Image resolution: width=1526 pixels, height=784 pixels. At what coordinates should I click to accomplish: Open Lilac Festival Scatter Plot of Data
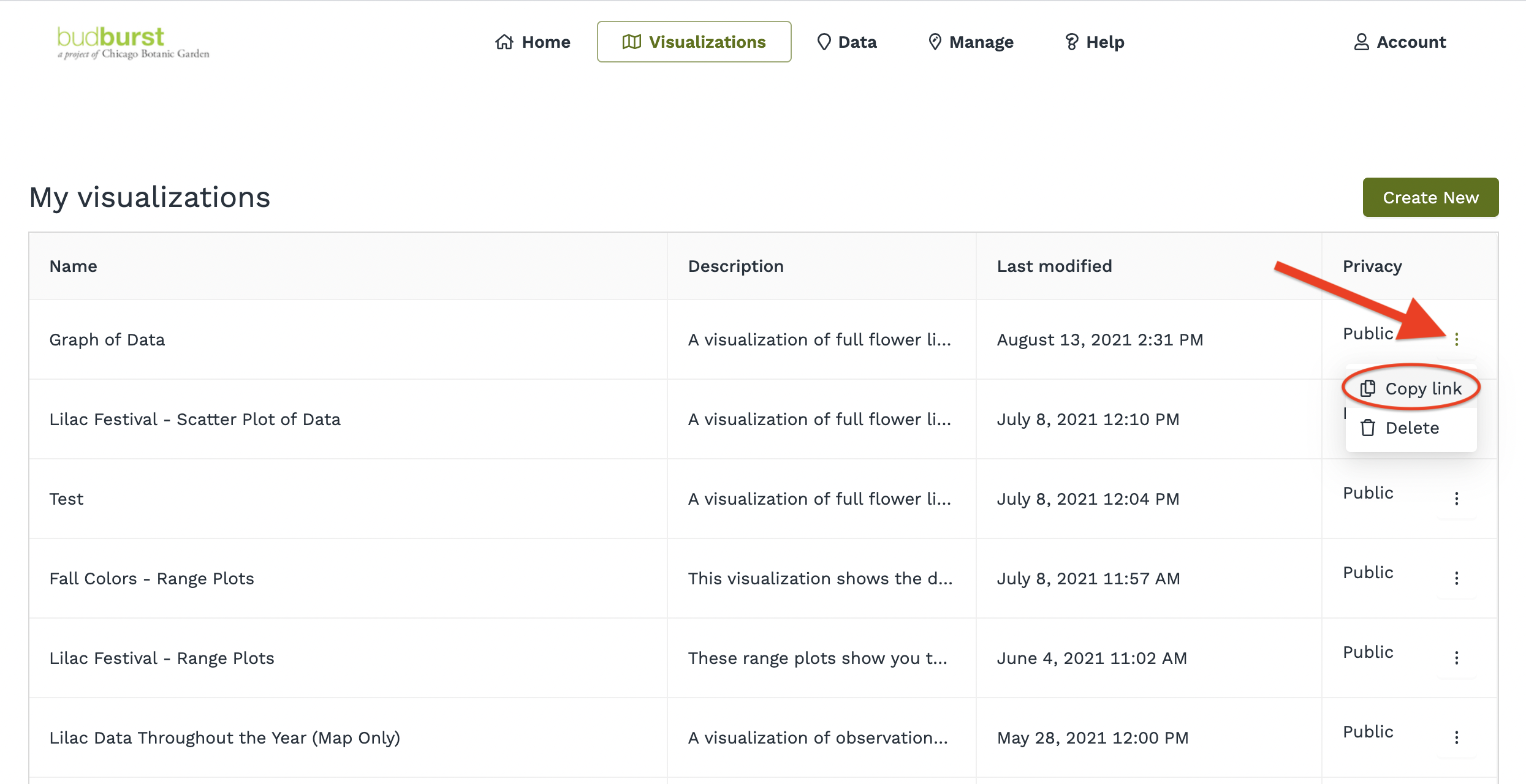click(x=195, y=420)
